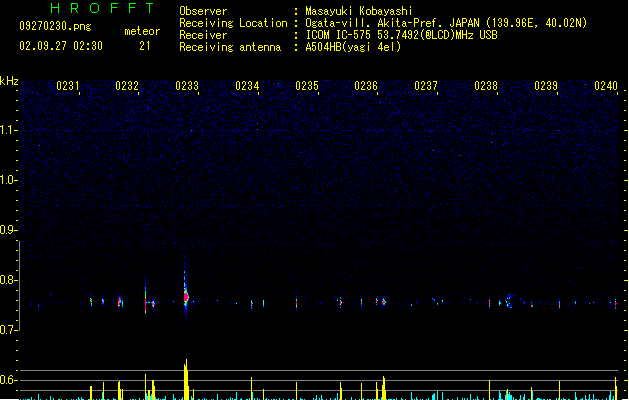Click the 0238 time marker
Image resolution: width=629 pixels, height=400 pixels.
coord(486,86)
